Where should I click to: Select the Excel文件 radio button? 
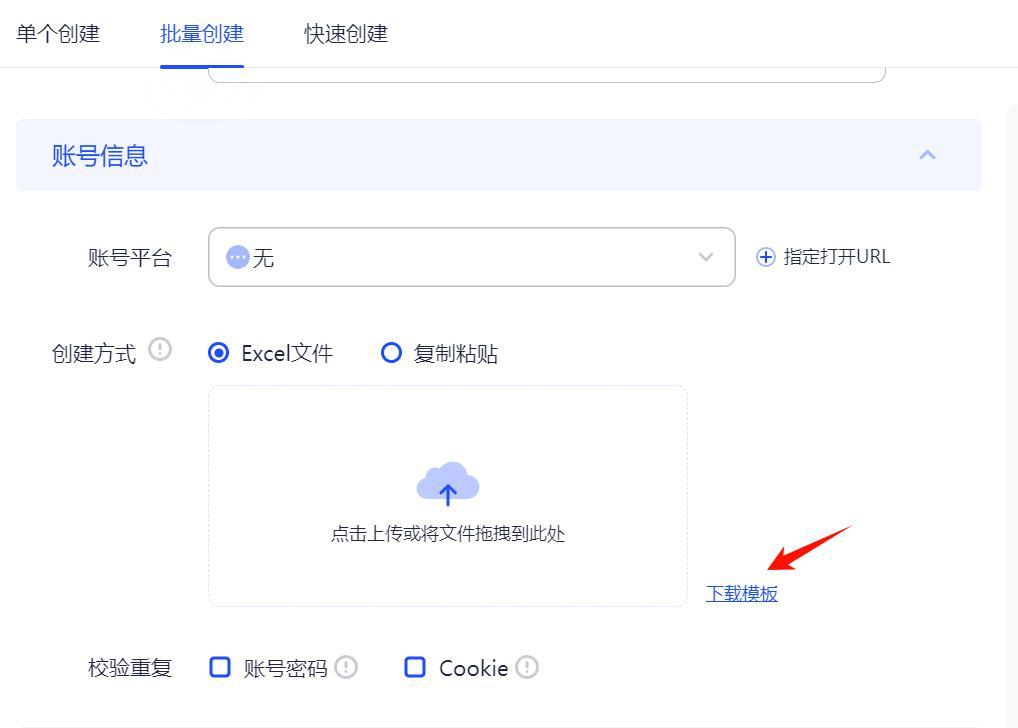point(218,353)
